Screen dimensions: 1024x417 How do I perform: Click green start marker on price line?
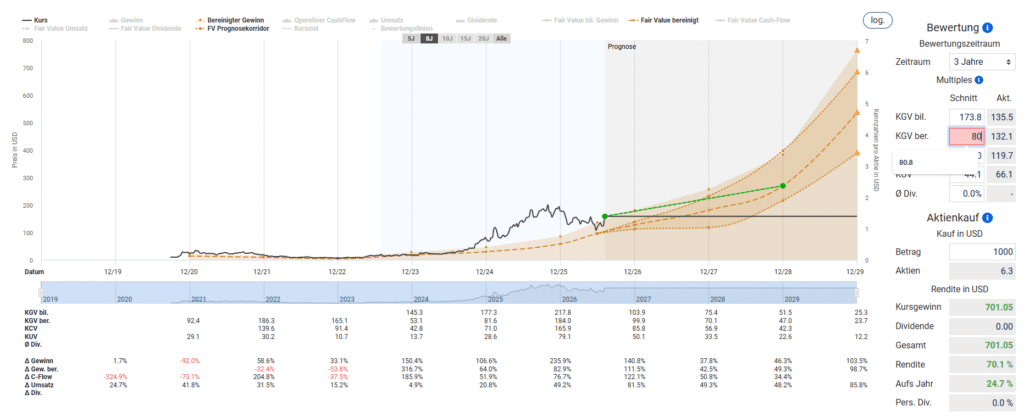(x=605, y=216)
